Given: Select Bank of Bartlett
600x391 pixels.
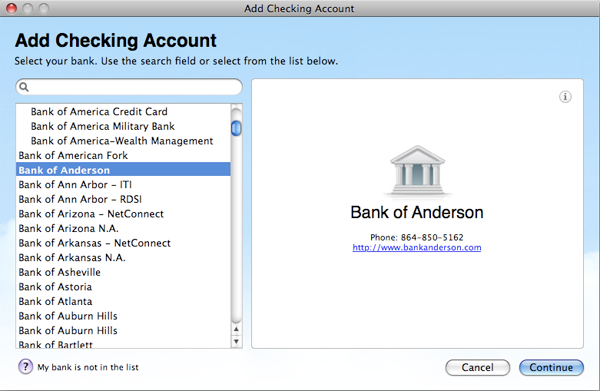Looking at the screenshot, I should 123,344.
